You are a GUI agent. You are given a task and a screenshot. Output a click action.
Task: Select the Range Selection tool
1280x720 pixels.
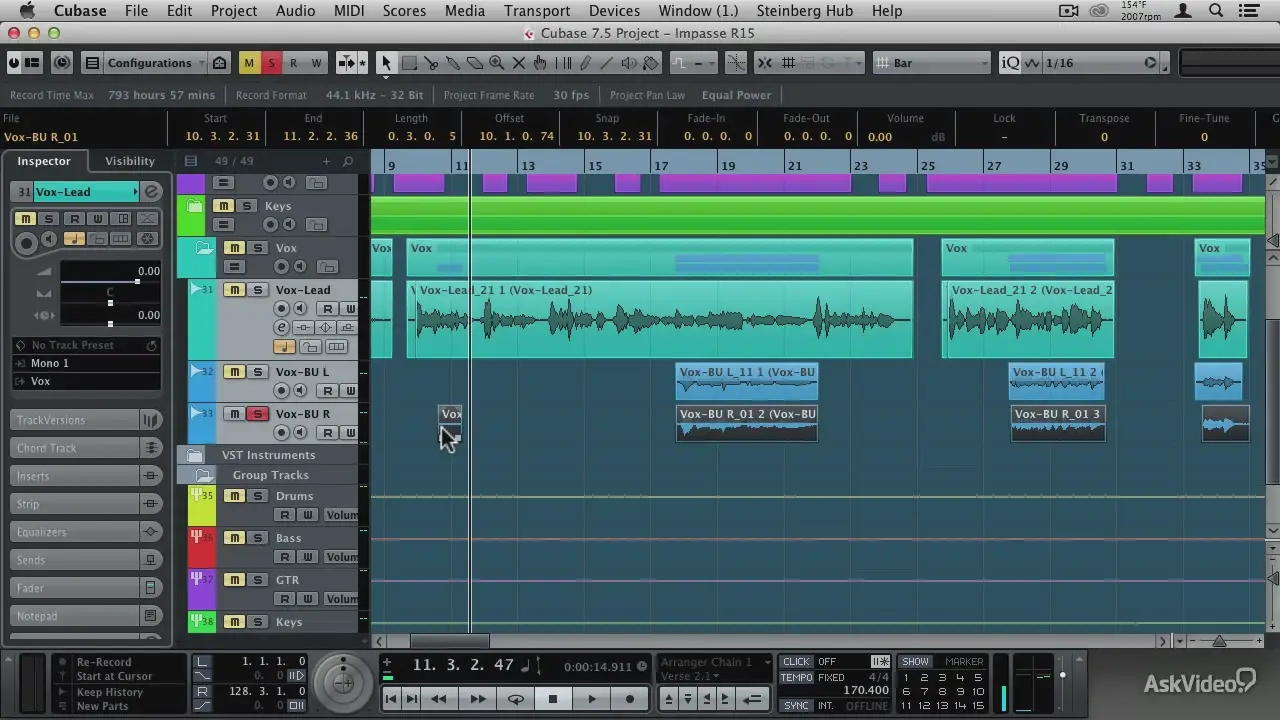[x=409, y=63]
